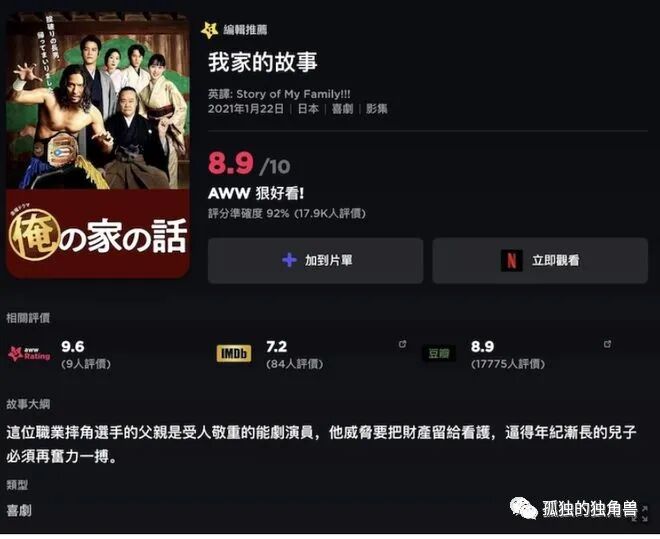
Task: Click the 我家的故事 title text
Action: coord(263,62)
